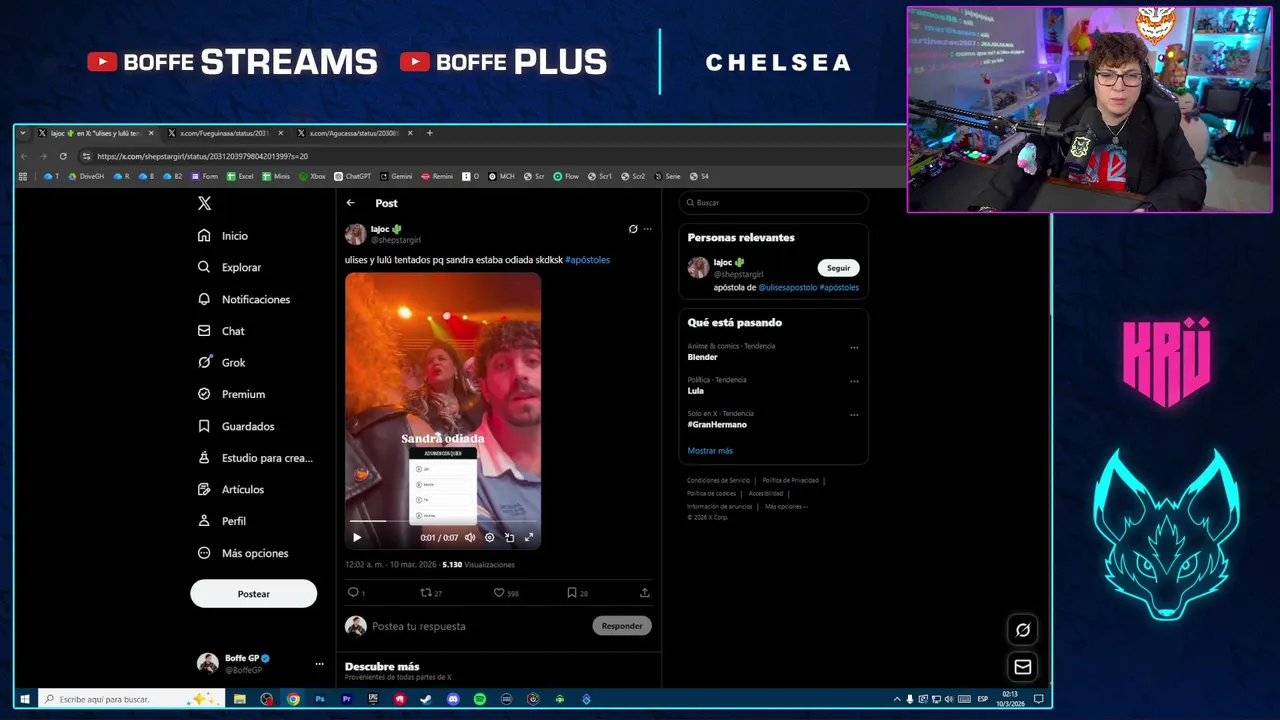The width and height of the screenshot is (1280, 720).
Task: Toggle video picture-in-picture mode
Action: click(x=509, y=537)
